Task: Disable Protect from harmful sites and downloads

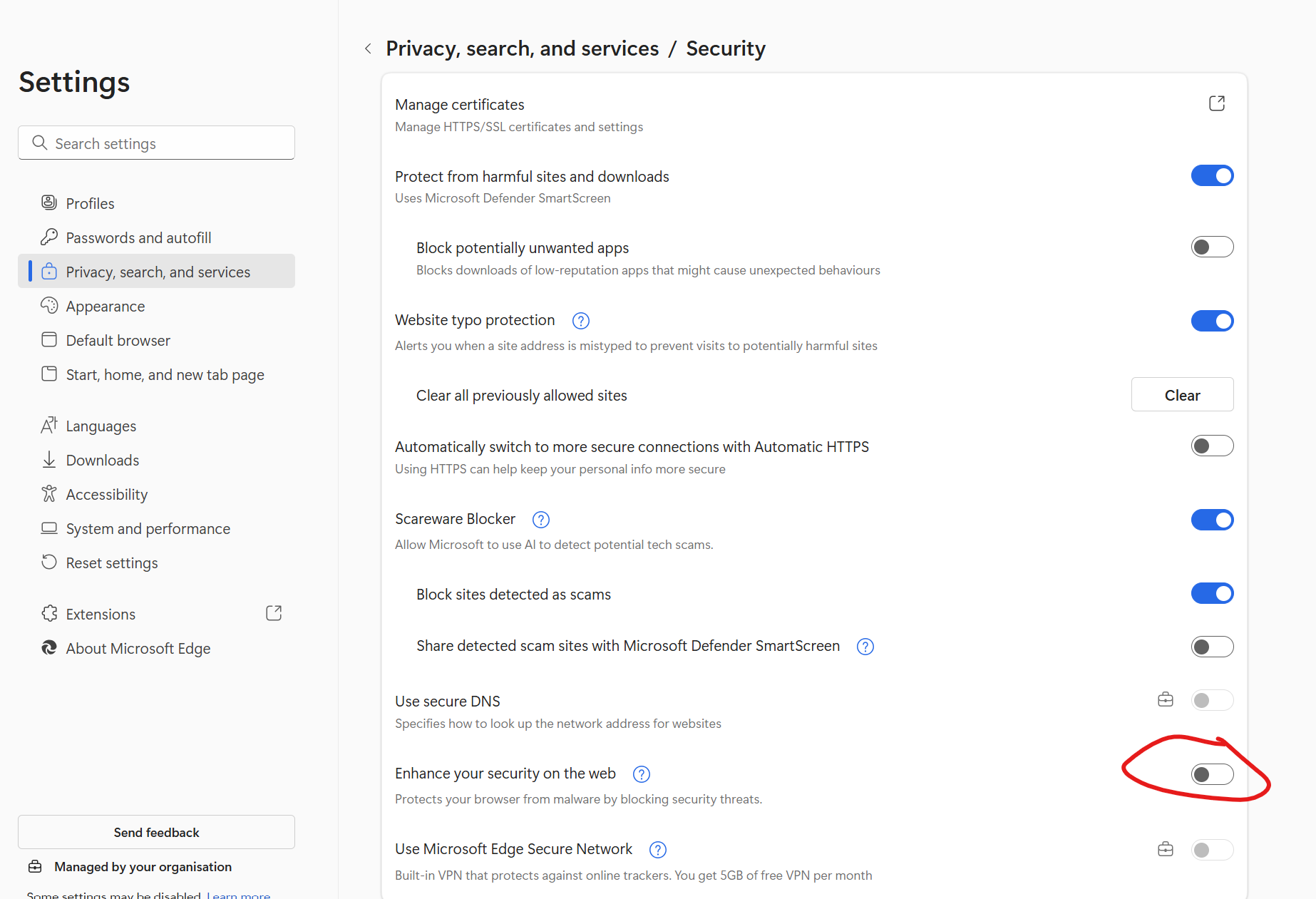Action: click(x=1212, y=175)
